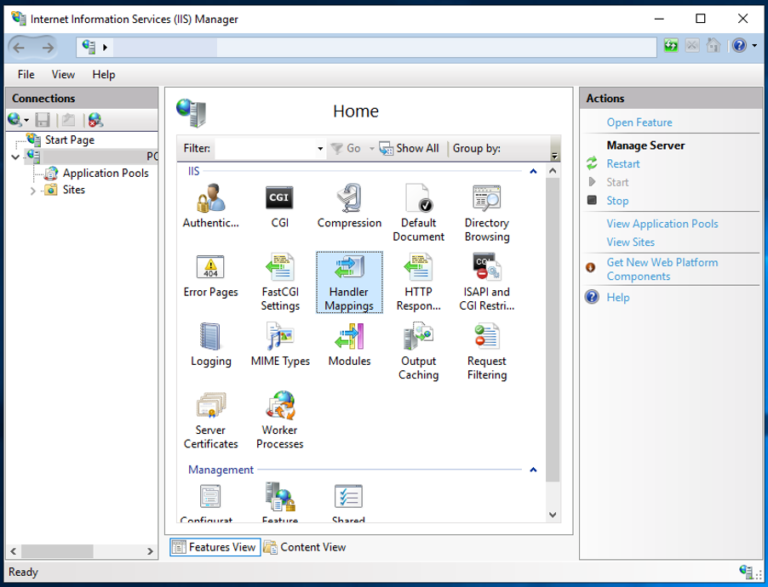Select the Handler Mappings icon
This screenshot has height=587, width=768.
tap(349, 282)
